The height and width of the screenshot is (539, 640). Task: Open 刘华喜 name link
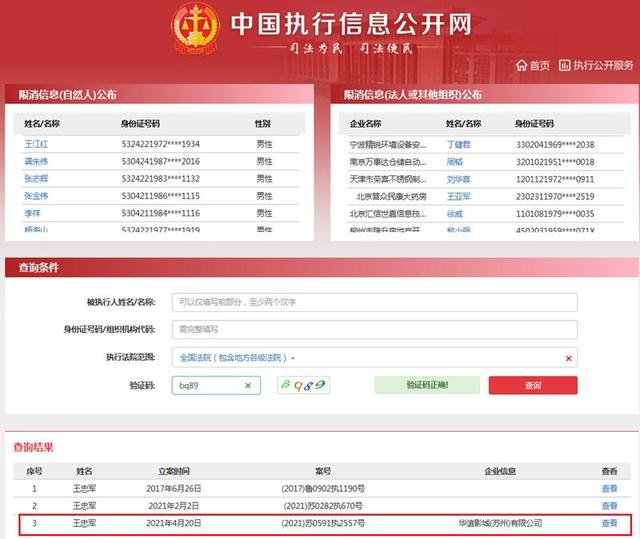tap(458, 179)
